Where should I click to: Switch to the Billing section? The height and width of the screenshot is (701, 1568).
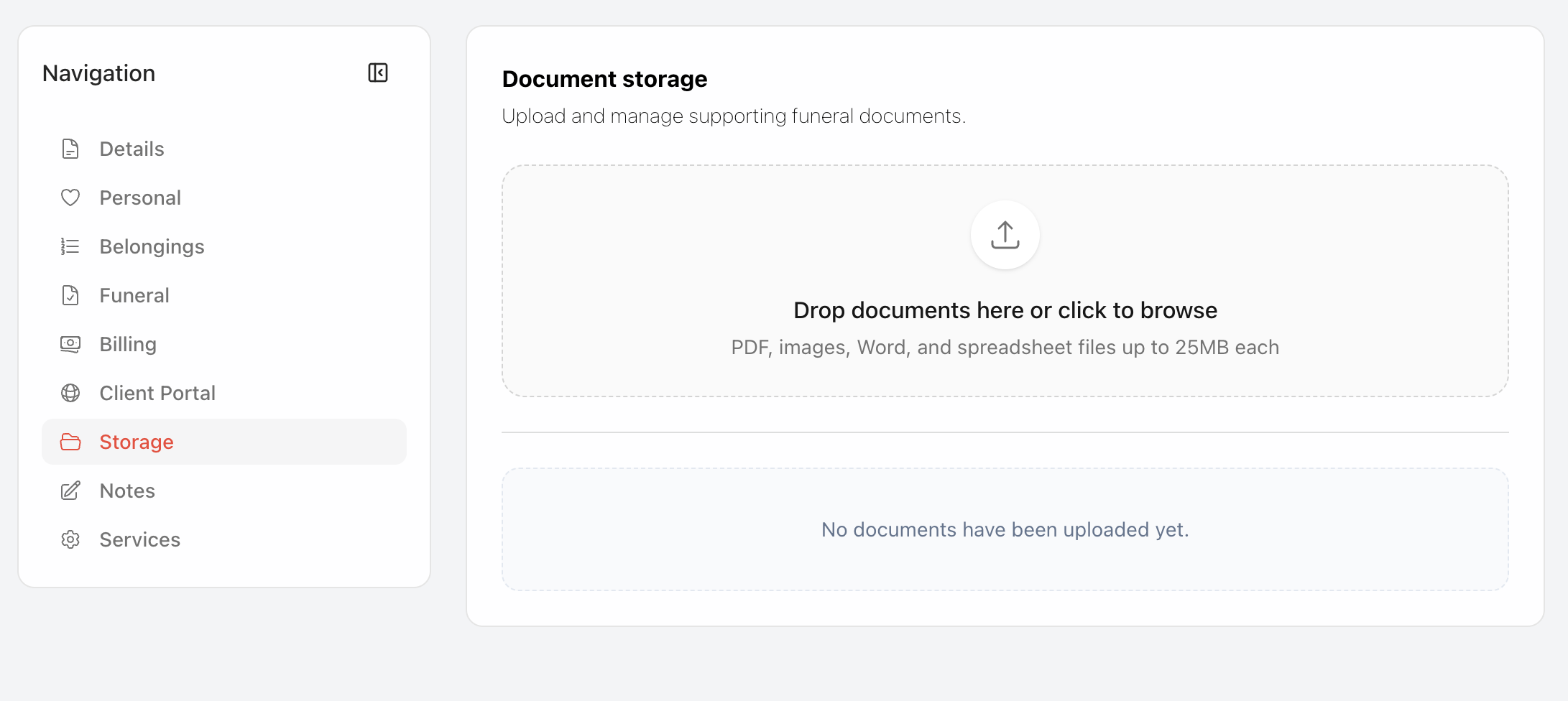[x=128, y=344]
